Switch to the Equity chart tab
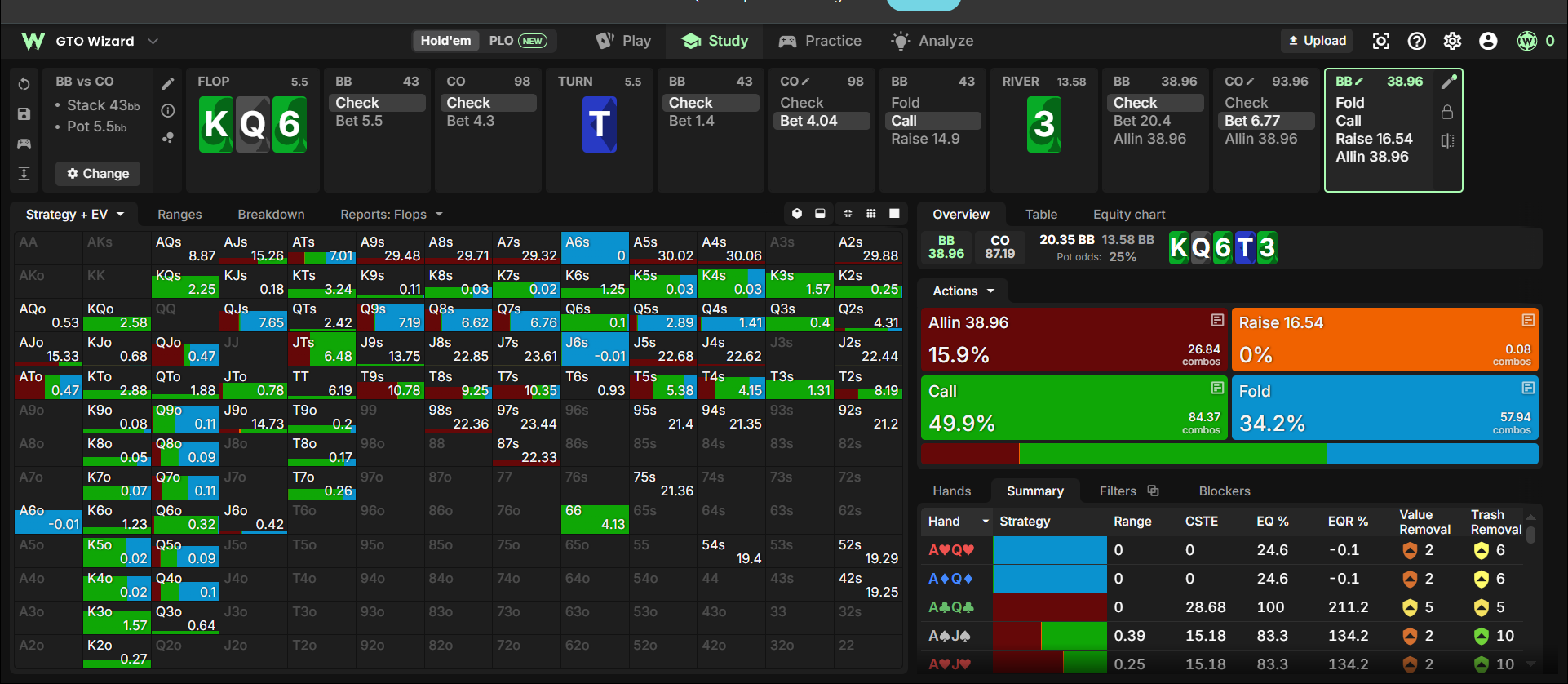 (x=1129, y=215)
